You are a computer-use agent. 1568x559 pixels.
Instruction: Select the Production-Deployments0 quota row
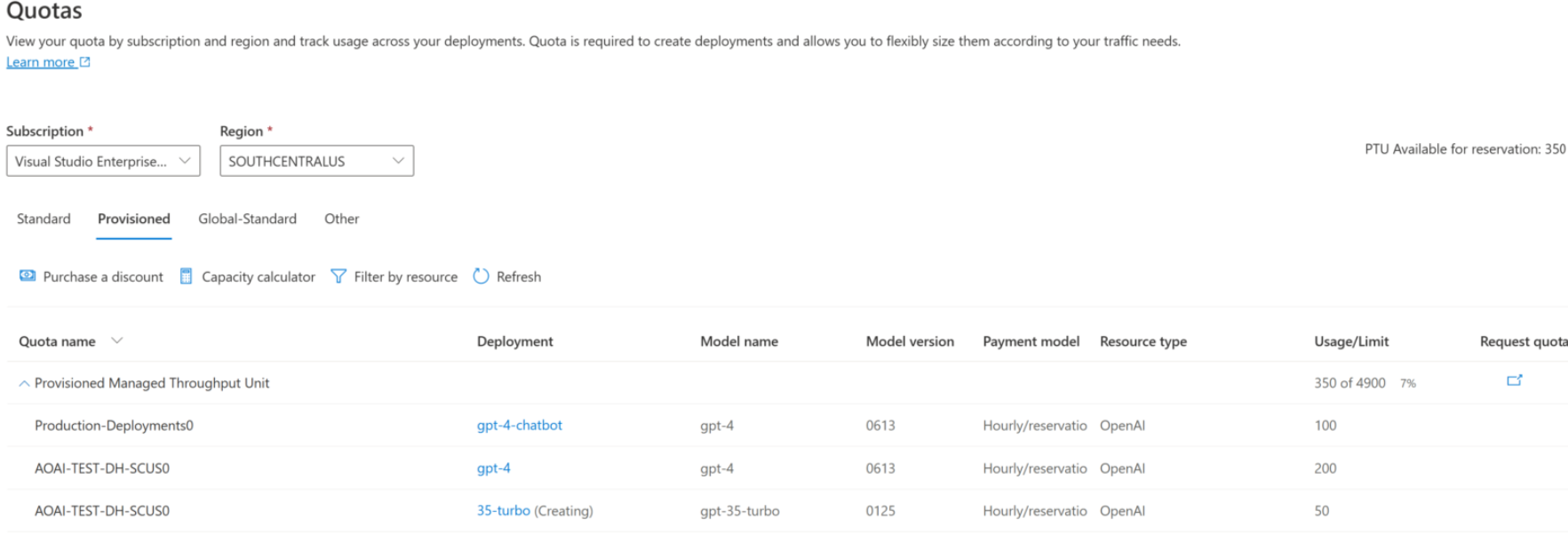(x=114, y=425)
